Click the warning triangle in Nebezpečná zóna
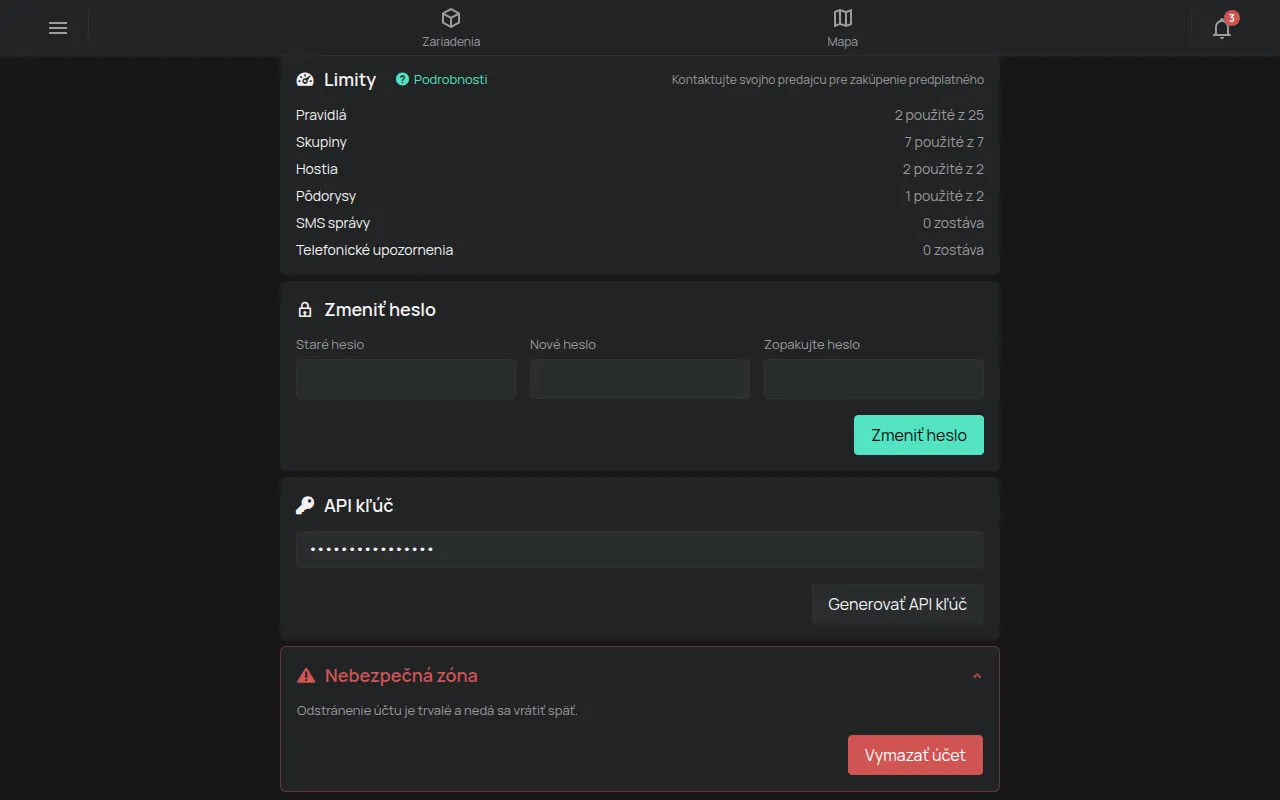The image size is (1280, 800). 306,676
